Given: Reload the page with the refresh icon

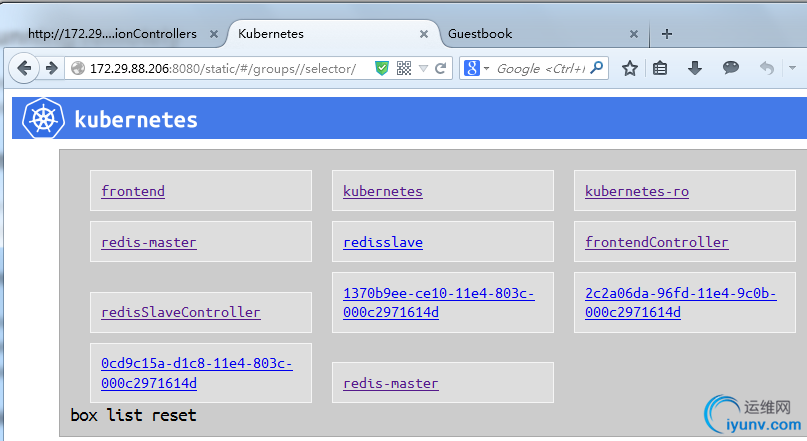Looking at the screenshot, I should (441, 68).
